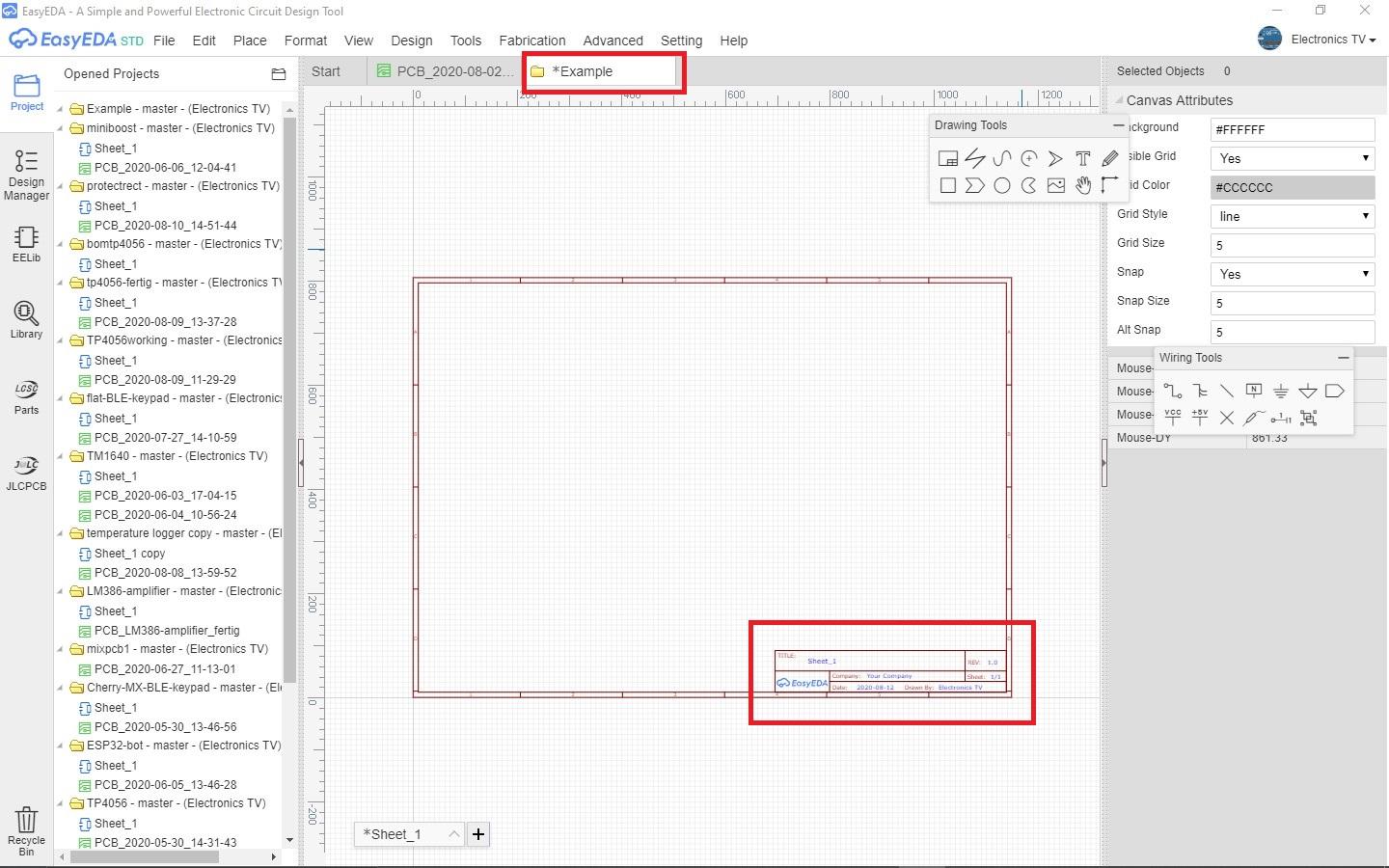Minimize the Drawing Tools palette
This screenshot has width=1389, height=868.
(1119, 125)
